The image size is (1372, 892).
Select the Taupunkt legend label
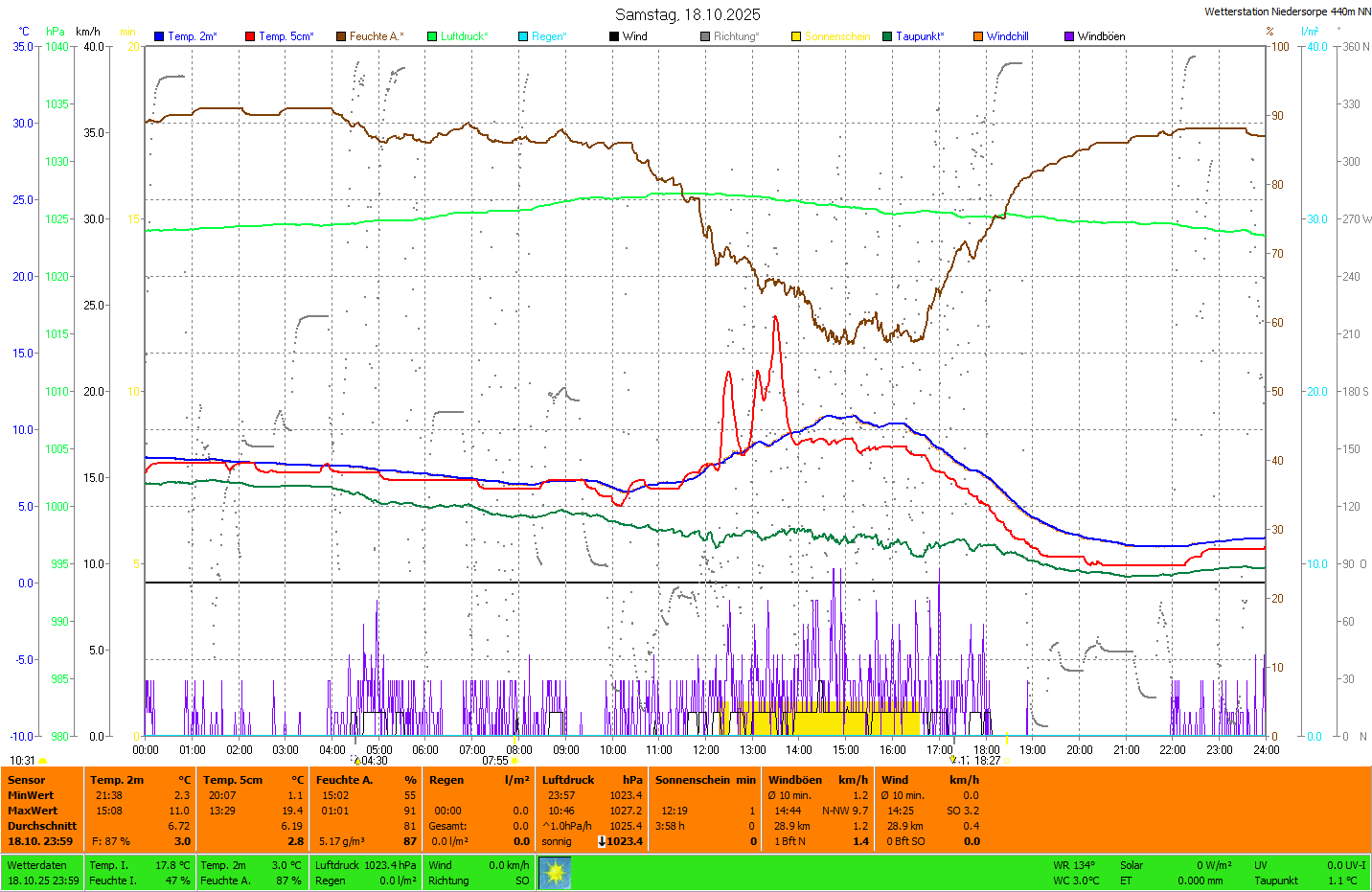click(x=920, y=36)
